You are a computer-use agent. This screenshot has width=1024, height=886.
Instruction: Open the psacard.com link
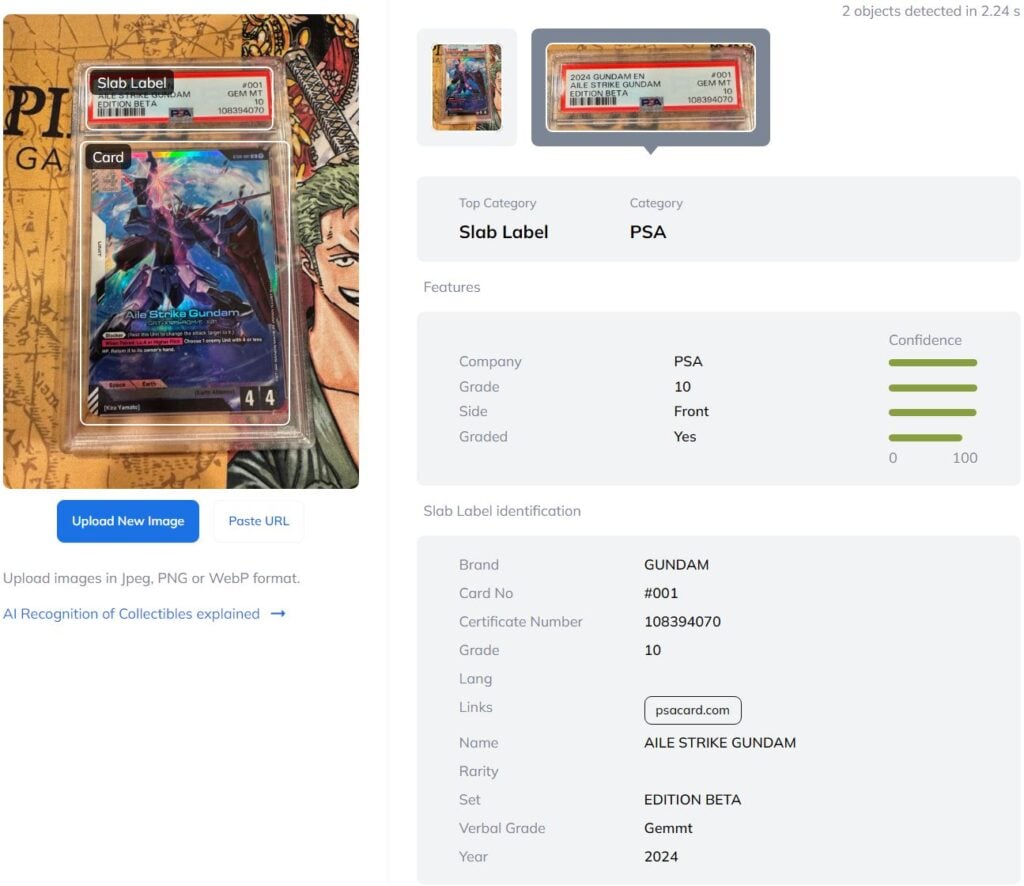pos(692,710)
